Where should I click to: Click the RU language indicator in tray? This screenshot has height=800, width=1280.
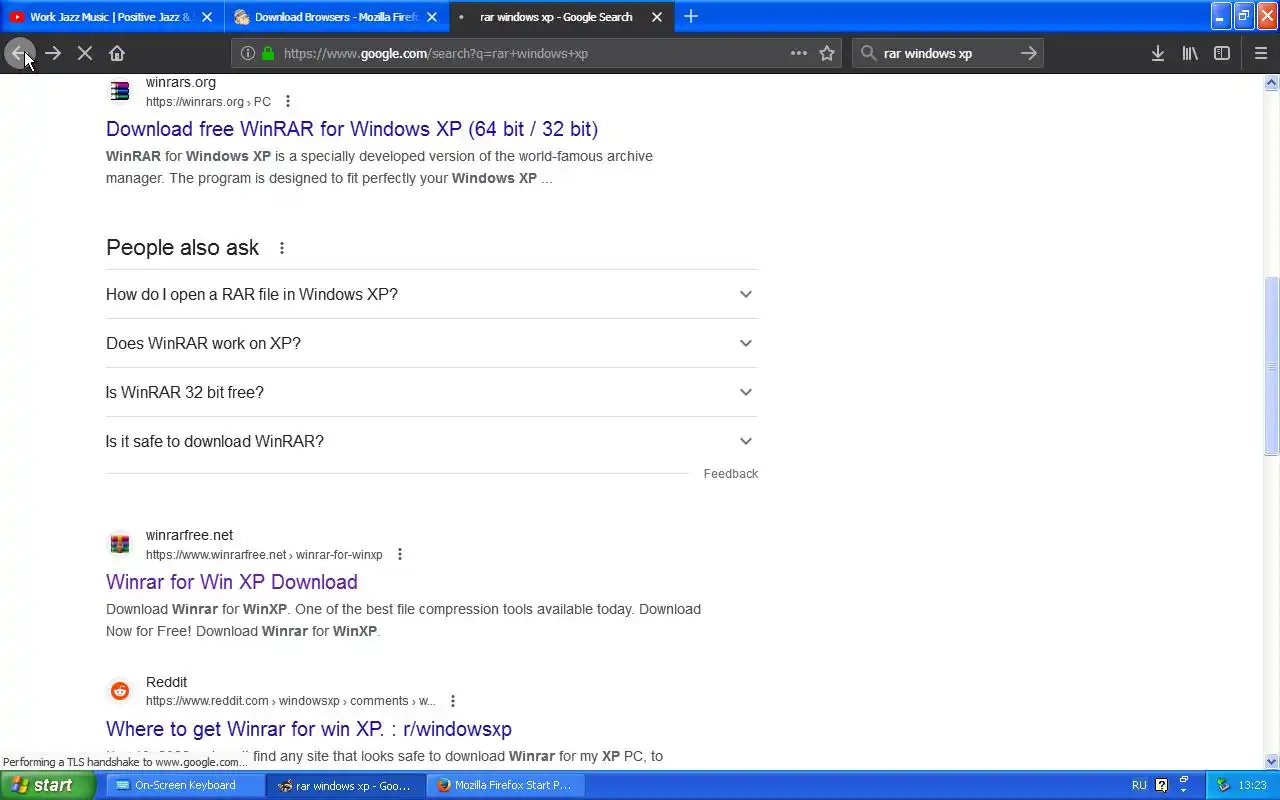coord(1139,785)
